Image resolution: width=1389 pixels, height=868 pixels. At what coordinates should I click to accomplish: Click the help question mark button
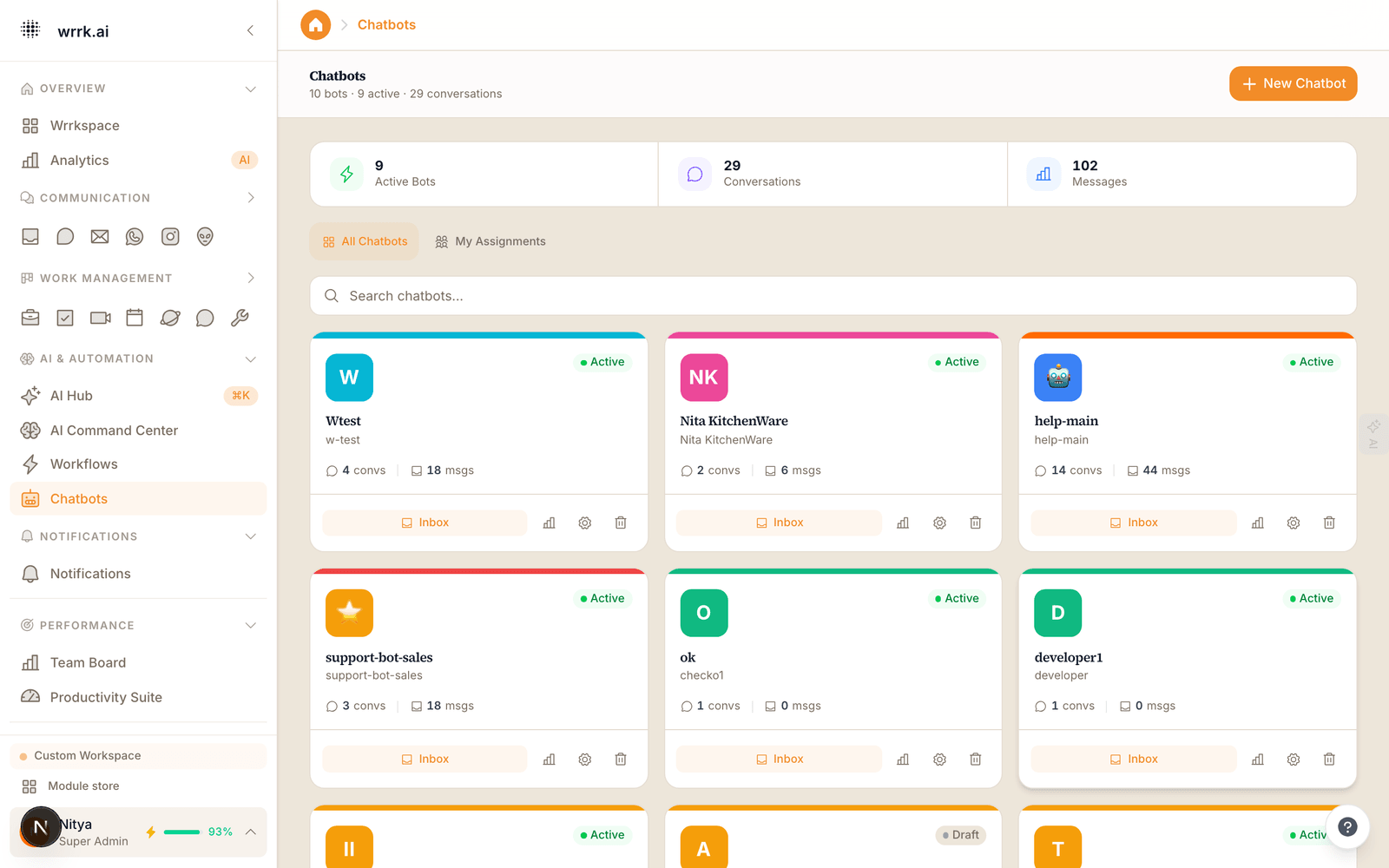click(x=1347, y=827)
